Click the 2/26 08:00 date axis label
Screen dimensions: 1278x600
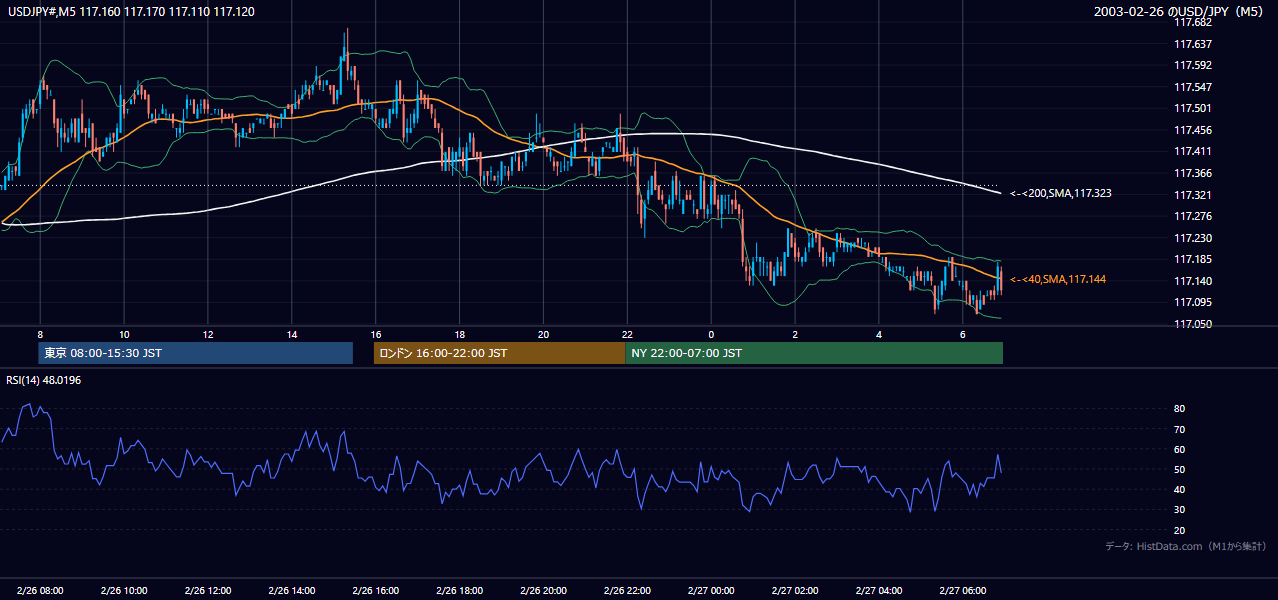coord(40,591)
